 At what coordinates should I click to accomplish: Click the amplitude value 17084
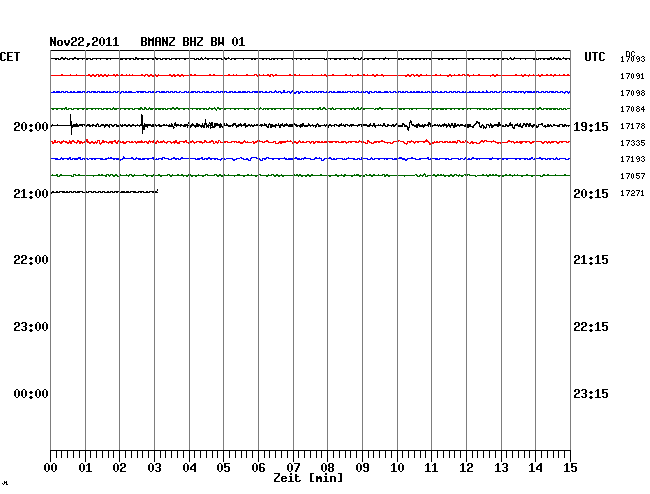(633, 109)
